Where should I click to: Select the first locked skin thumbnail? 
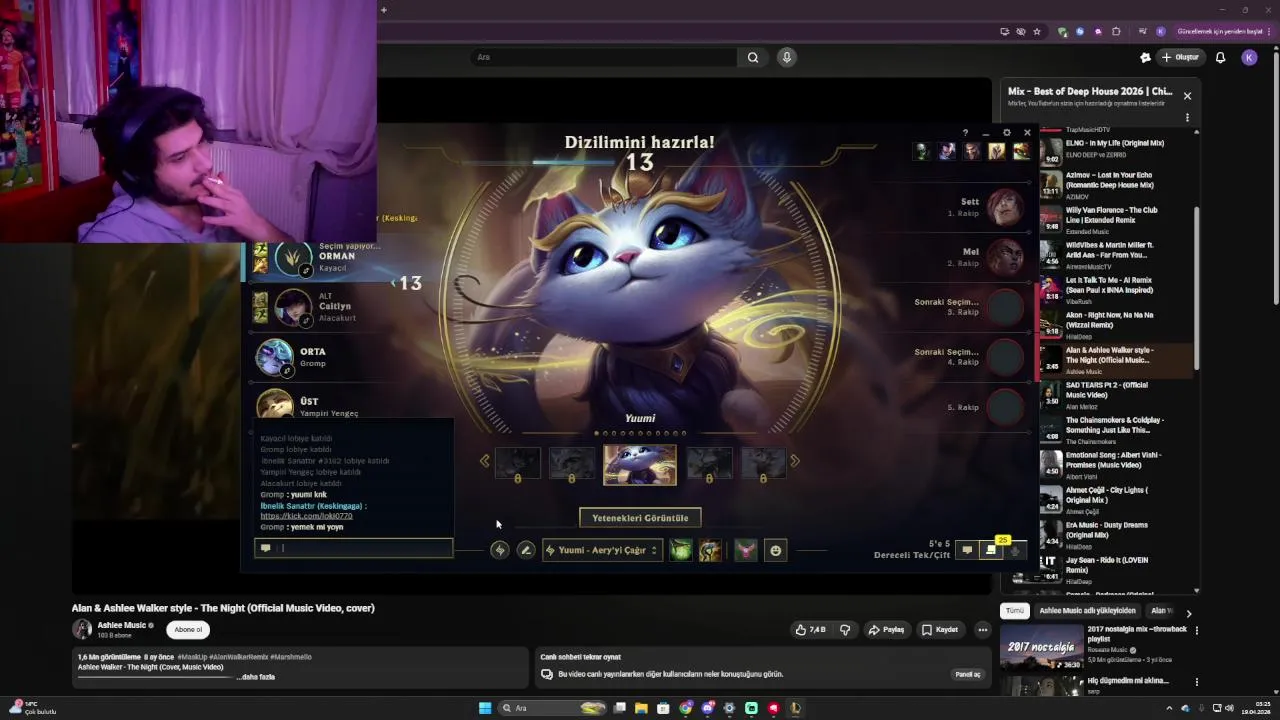(x=517, y=464)
